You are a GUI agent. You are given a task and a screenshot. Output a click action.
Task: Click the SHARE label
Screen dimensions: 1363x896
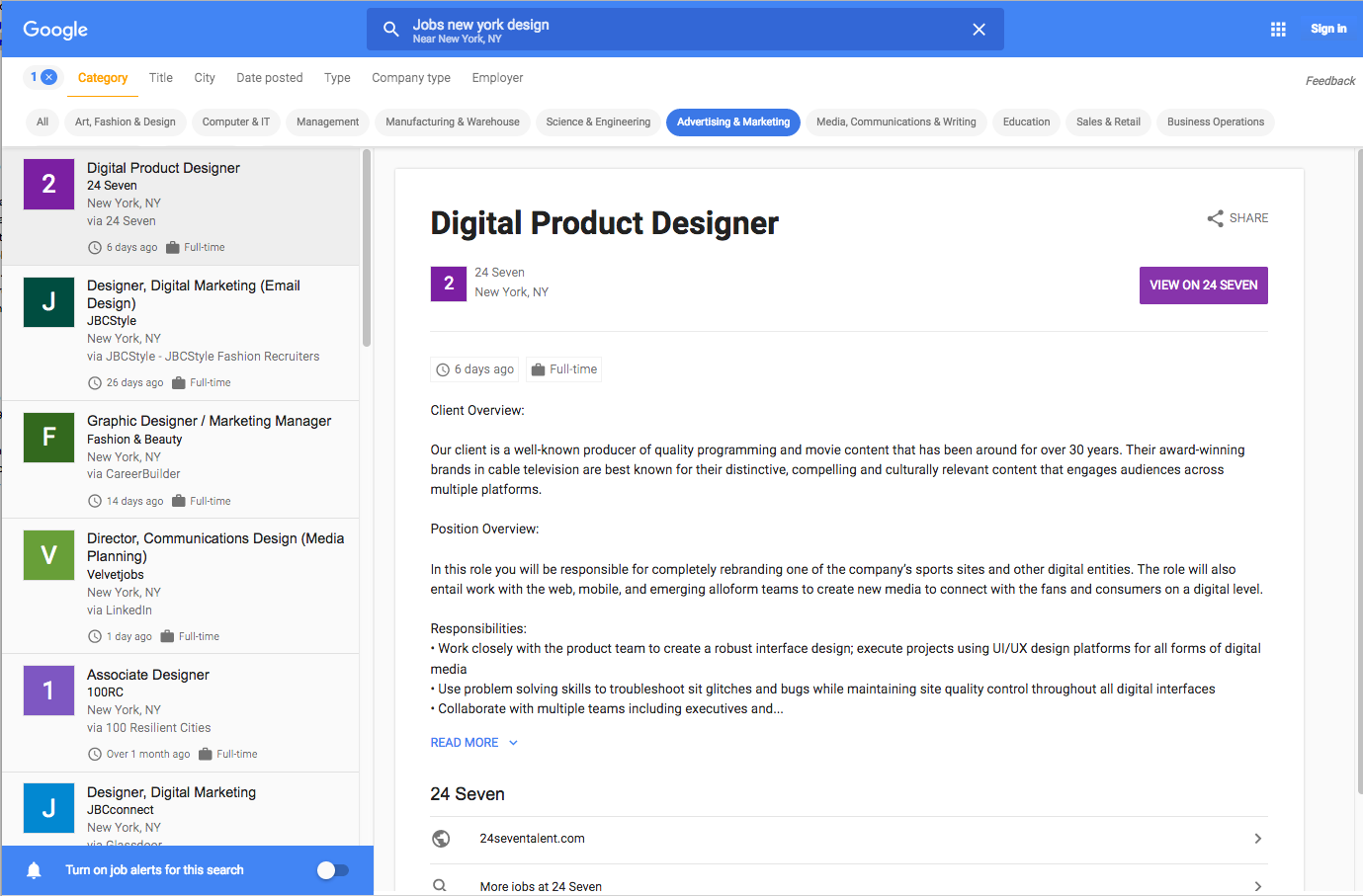tap(1249, 218)
